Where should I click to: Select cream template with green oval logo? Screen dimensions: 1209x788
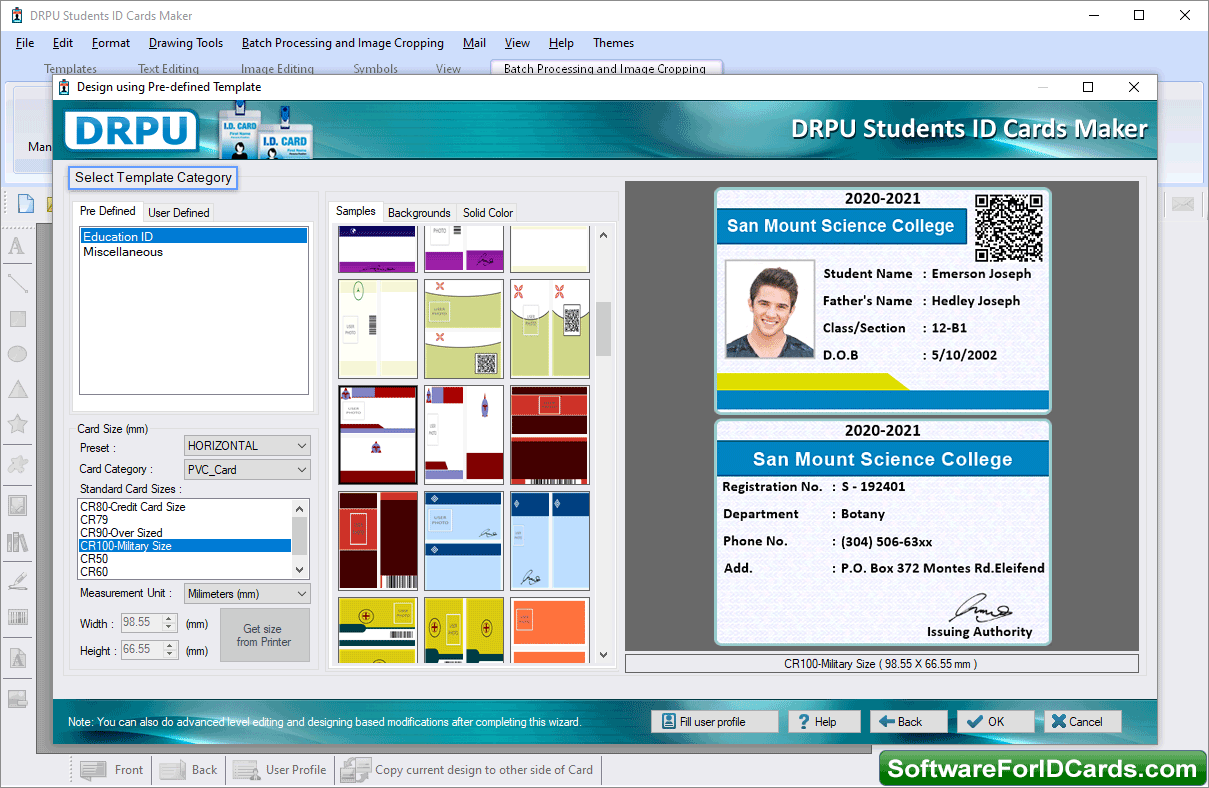click(378, 328)
